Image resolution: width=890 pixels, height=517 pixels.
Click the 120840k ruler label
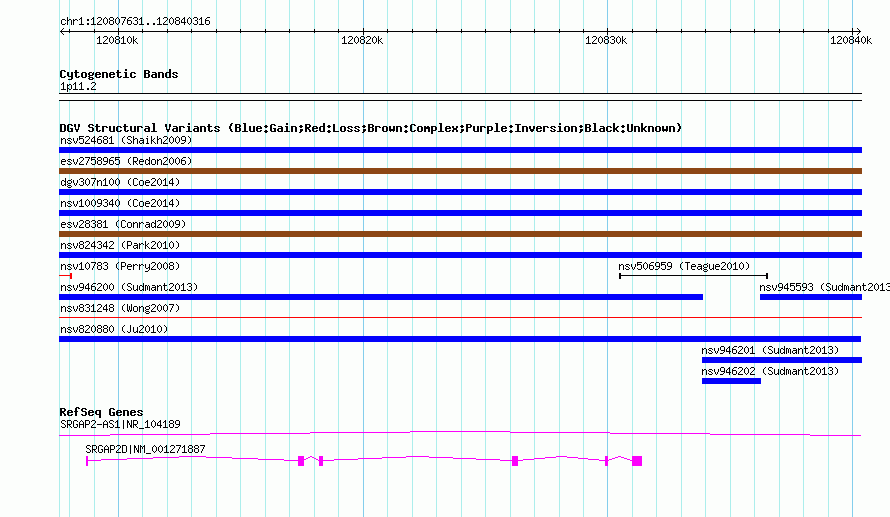click(x=851, y=40)
